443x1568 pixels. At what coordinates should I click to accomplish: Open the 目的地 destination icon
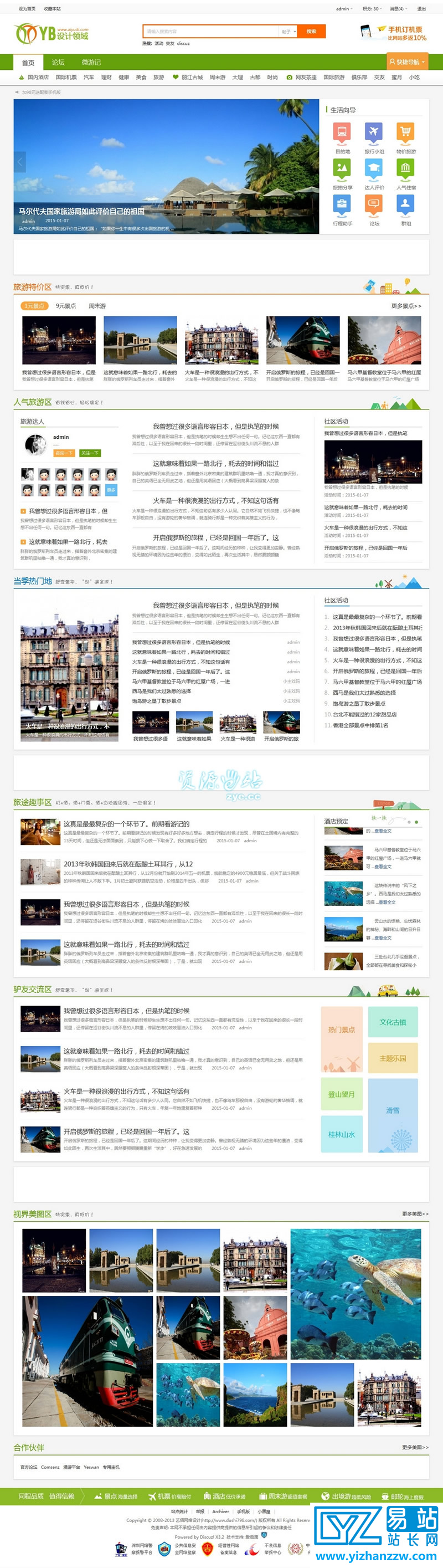342,132
